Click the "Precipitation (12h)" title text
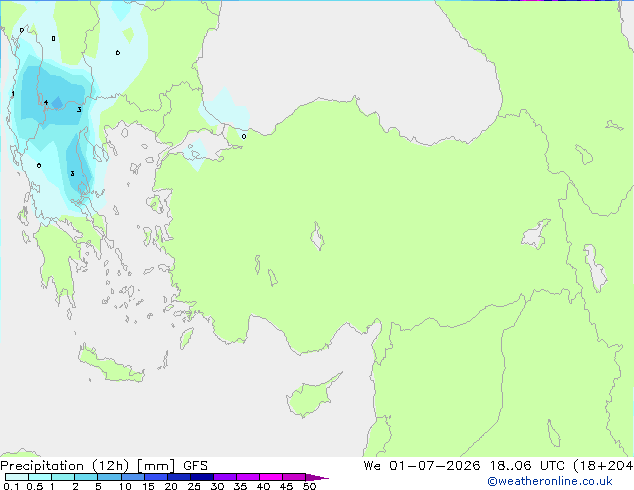Screen dimensions: 634x490 [x=65, y=466]
